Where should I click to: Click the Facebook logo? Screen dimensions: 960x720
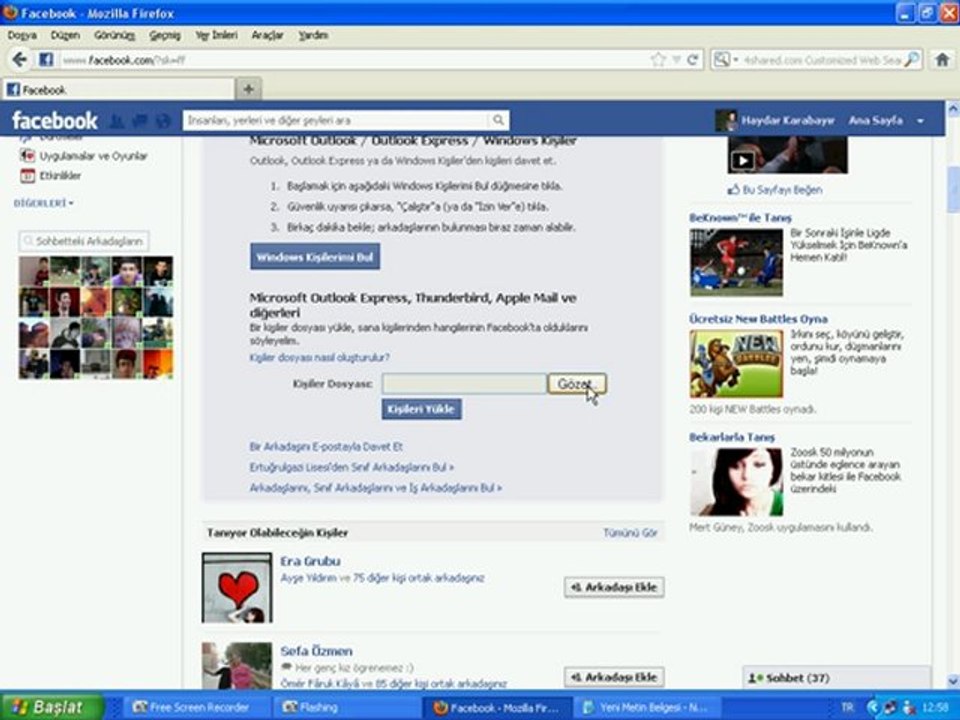[54, 121]
